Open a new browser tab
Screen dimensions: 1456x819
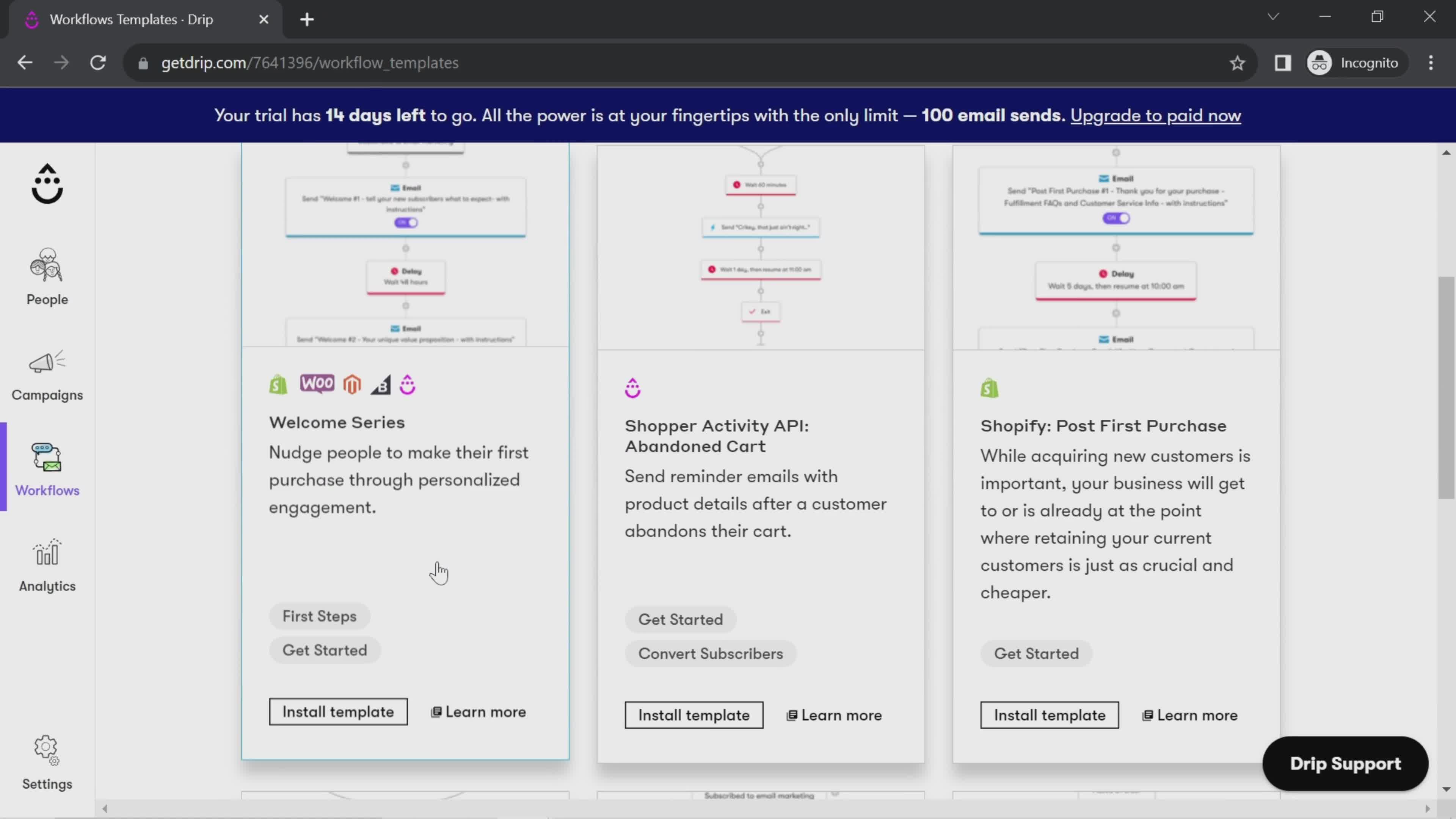pos(307,20)
